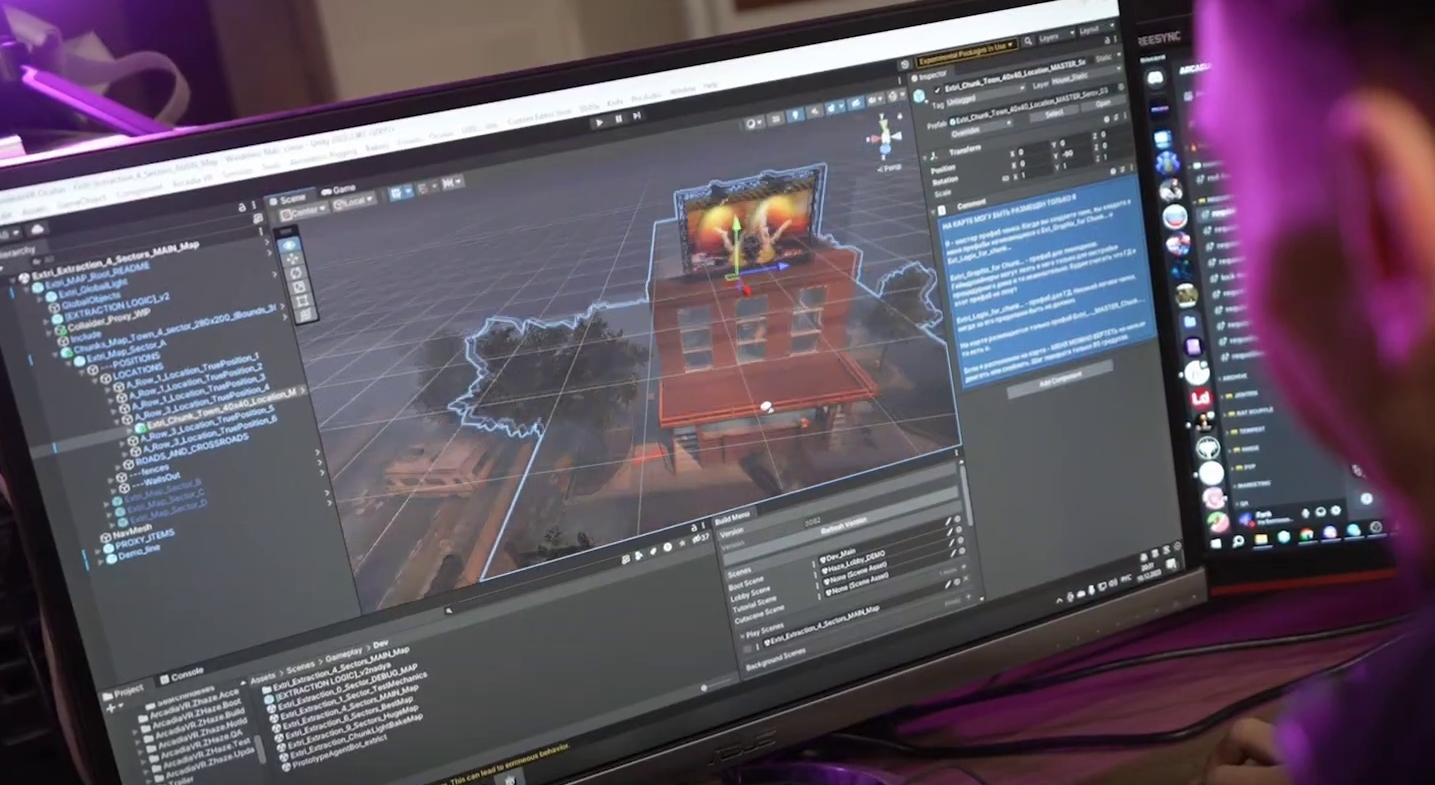Select the Rect tool in the scene overlay
1435x785 pixels.
click(x=302, y=301)
